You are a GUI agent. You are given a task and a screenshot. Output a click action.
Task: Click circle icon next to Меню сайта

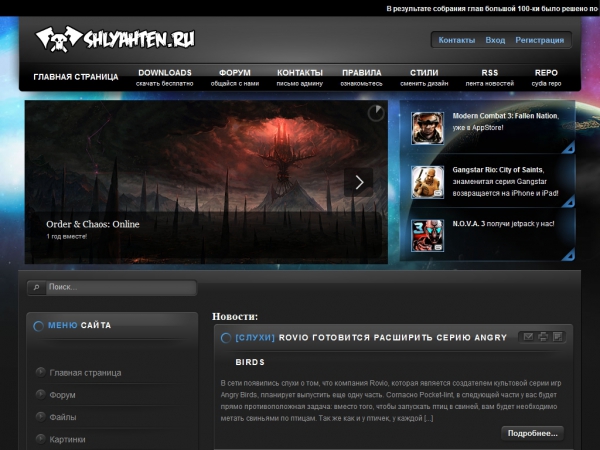[38, 326]
